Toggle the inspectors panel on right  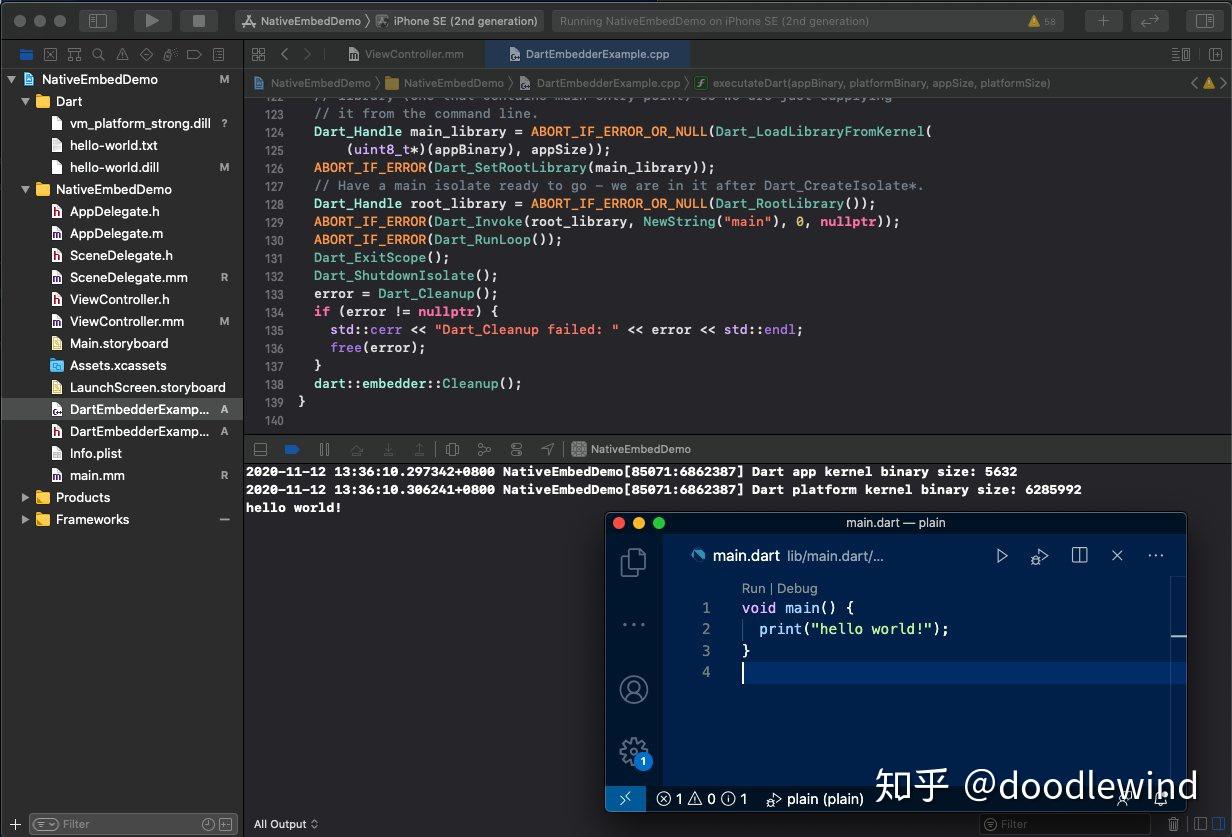coord(1204,20)
